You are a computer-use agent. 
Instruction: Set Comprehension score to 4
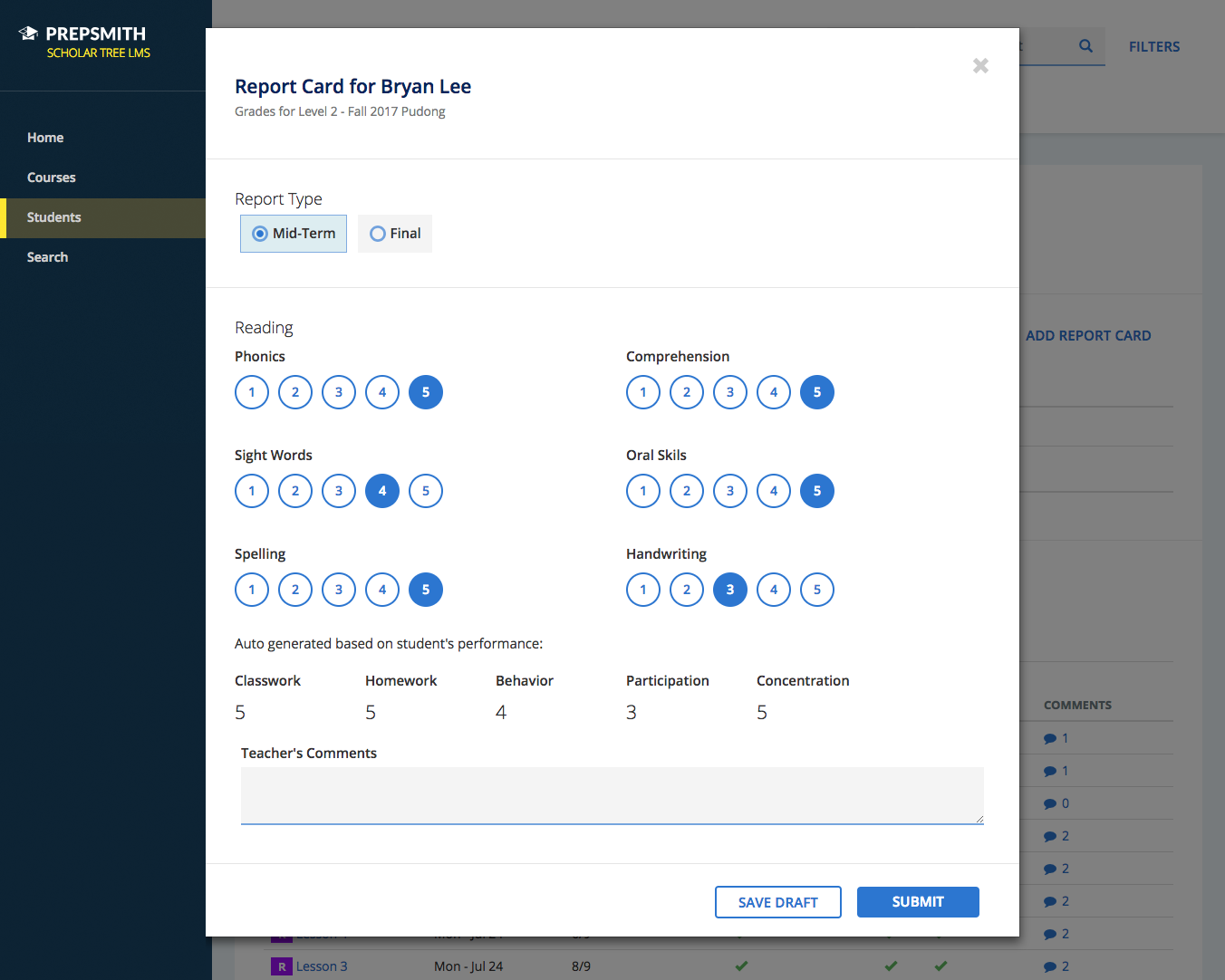[774, 392]
